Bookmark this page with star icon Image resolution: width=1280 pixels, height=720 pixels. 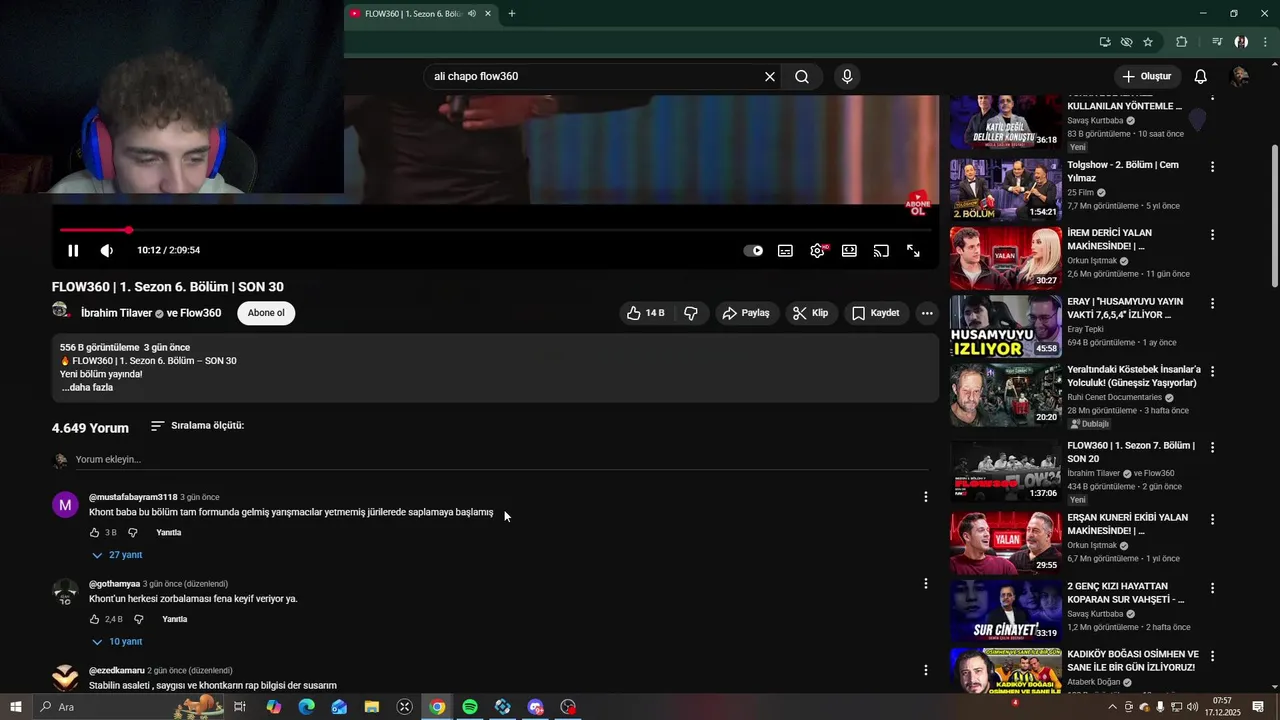coord(1148,42)
